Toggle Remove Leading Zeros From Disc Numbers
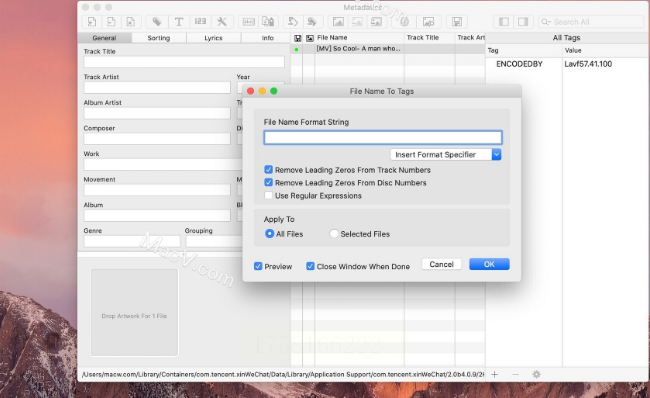Viewport: 650px width, 398px height. click(x=269, y=182)
